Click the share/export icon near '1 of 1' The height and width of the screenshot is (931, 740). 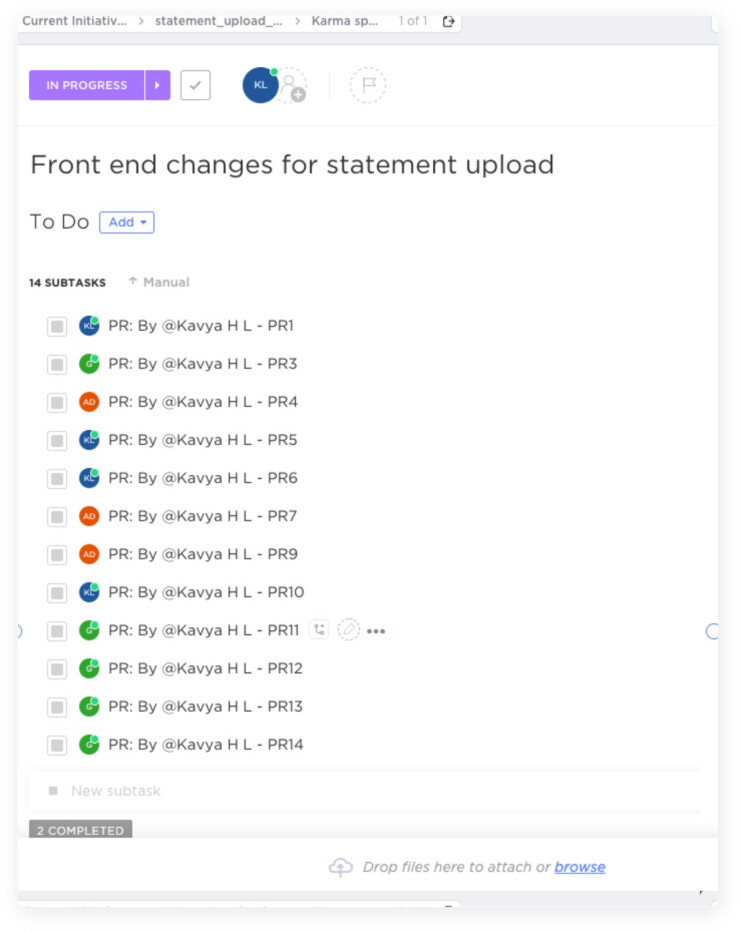click(448, 21)
